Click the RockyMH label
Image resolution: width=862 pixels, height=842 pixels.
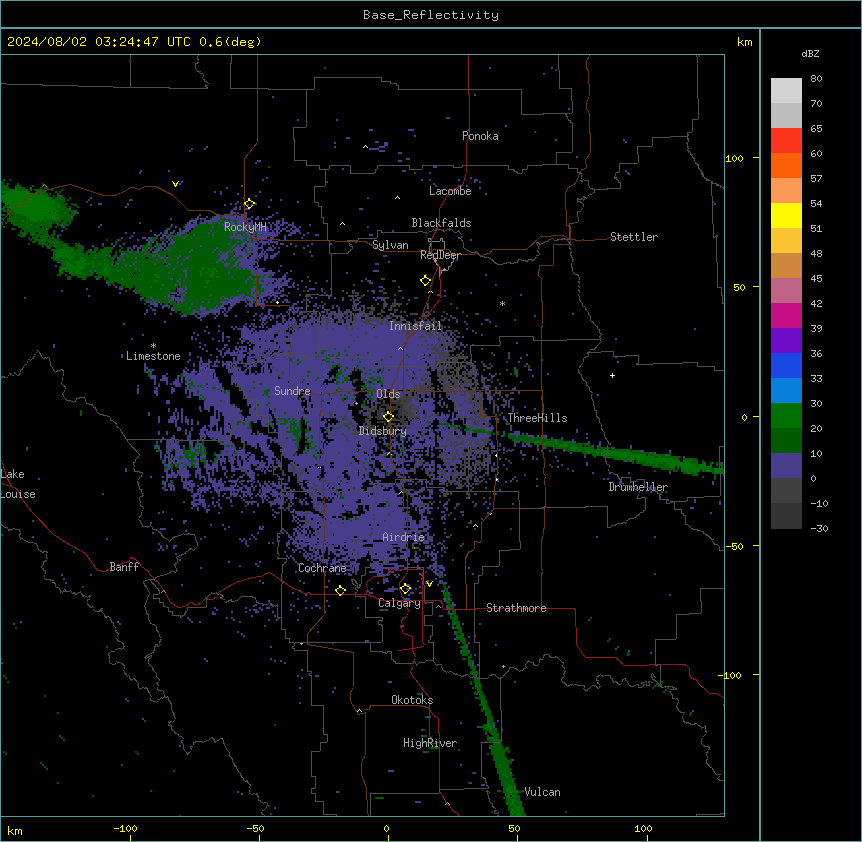pos(245,227)
